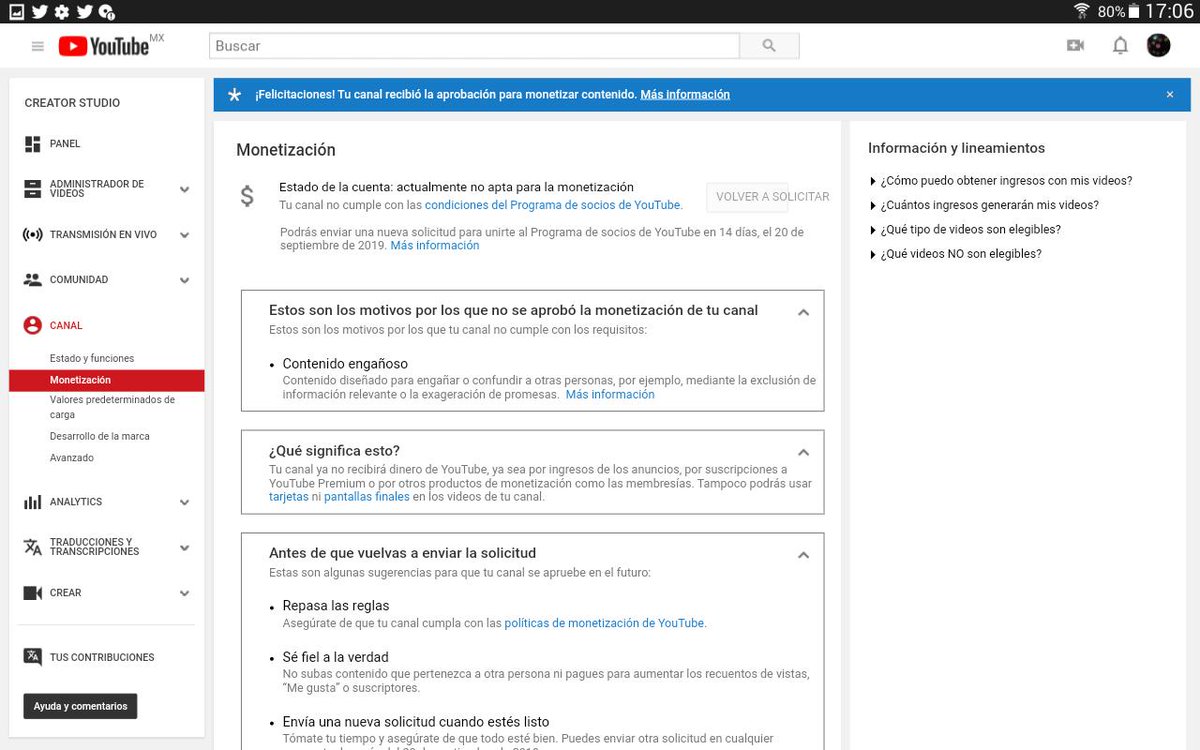Screen dimensions: 1200x750
Task: Click the CREATOR STUDIO heading
Action: (72, 103)
